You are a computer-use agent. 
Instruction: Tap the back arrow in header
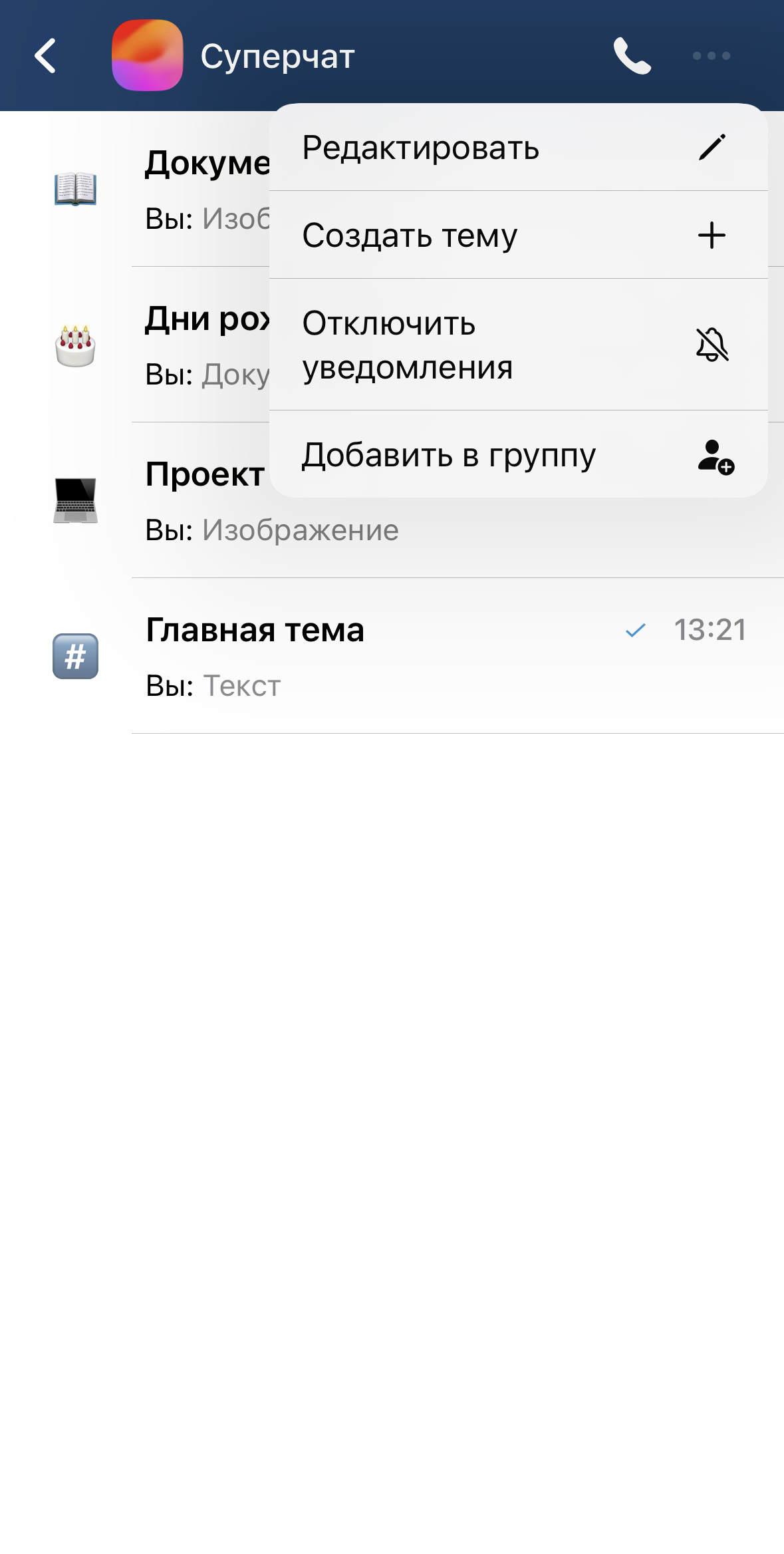pyautogui.click(x=45, y=56)
